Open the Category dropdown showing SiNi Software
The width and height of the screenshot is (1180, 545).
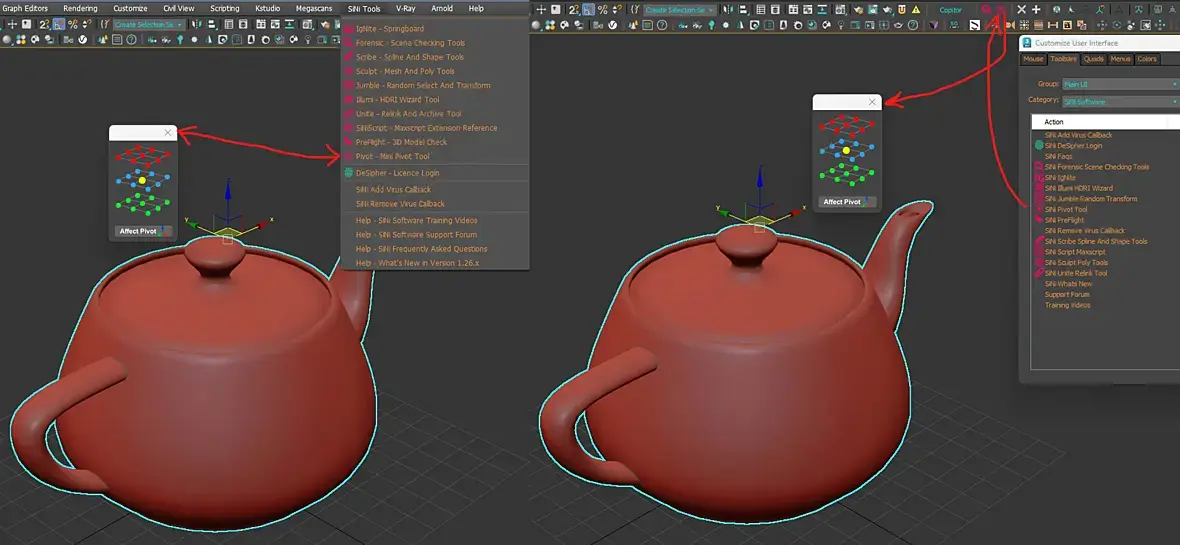[x=1121, y=101]
